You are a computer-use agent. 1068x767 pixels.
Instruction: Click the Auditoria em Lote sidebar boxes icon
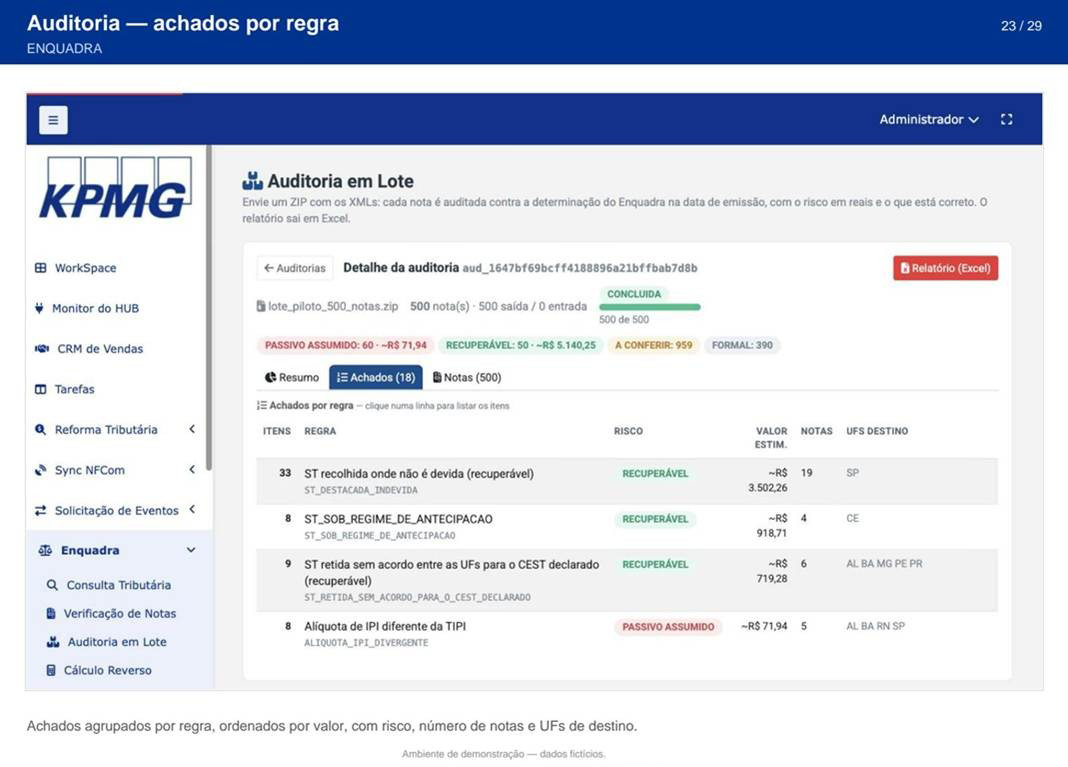(x=53, y=642)
